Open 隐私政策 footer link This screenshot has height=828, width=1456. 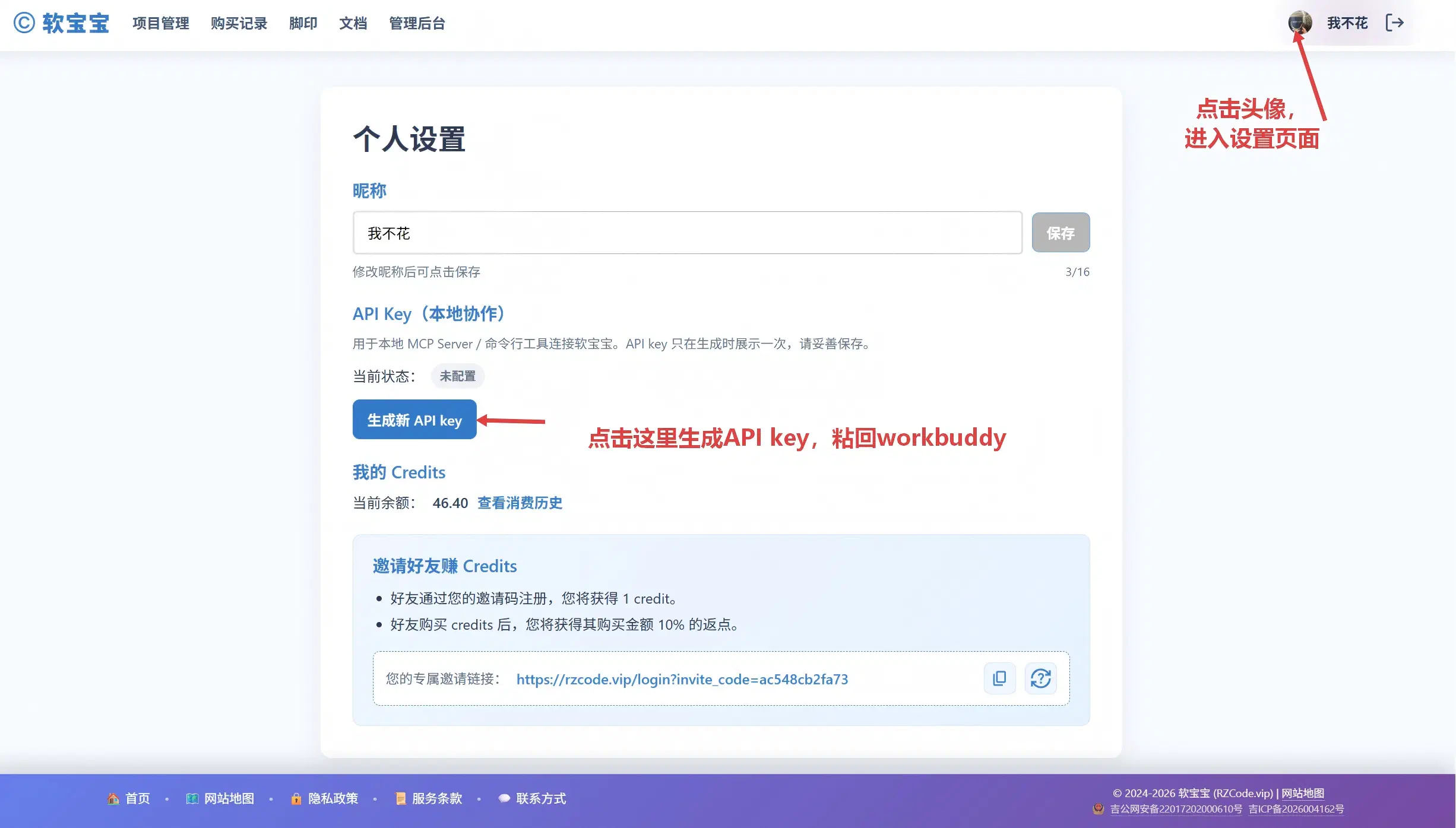pos(324,799)
